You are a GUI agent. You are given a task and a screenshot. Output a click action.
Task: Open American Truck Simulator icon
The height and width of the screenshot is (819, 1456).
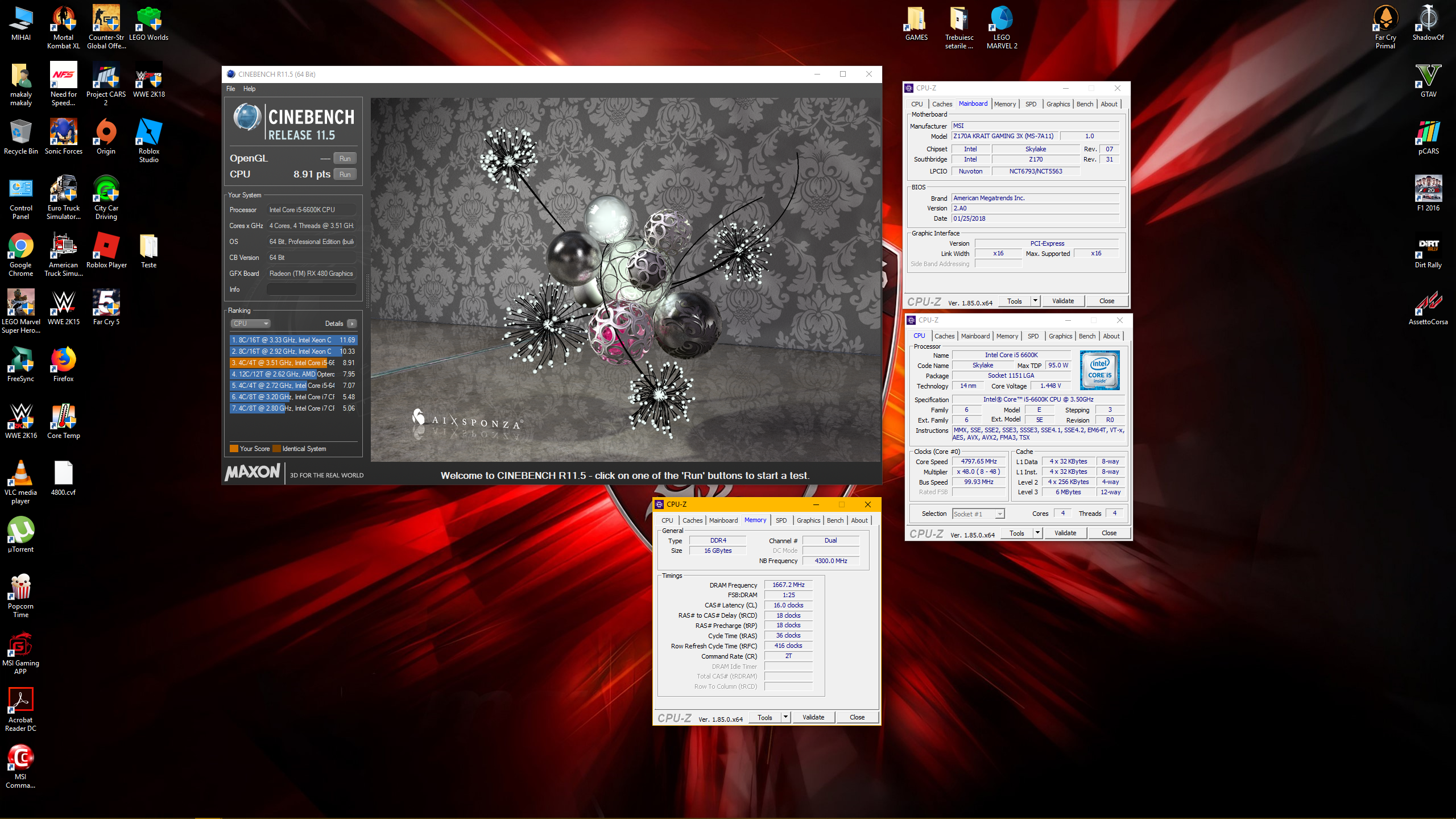click(63, 254)
